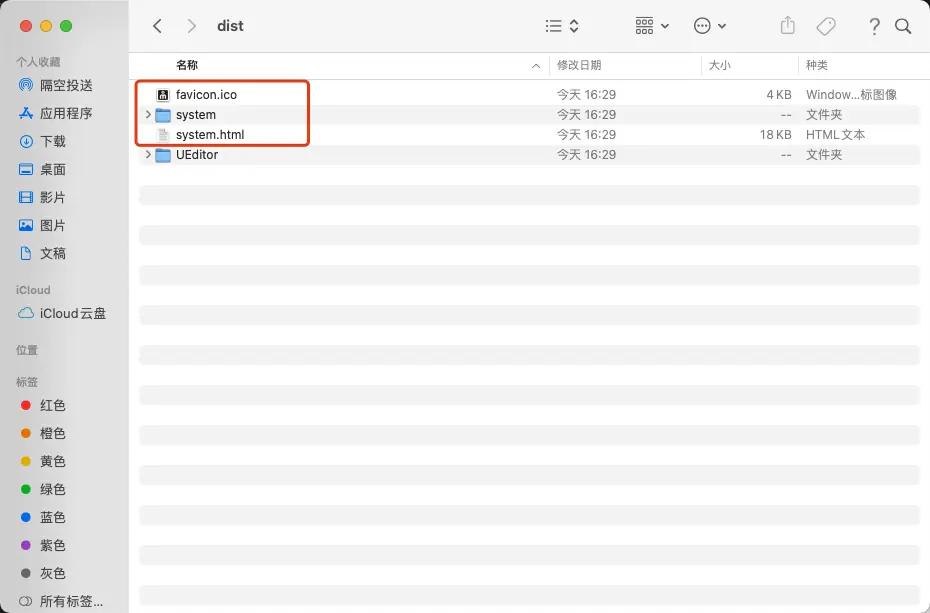The width and height of the screenshot is (930, 613).
Task: Click the tag icon in toolbar
Action: click(x=826, y=26)
